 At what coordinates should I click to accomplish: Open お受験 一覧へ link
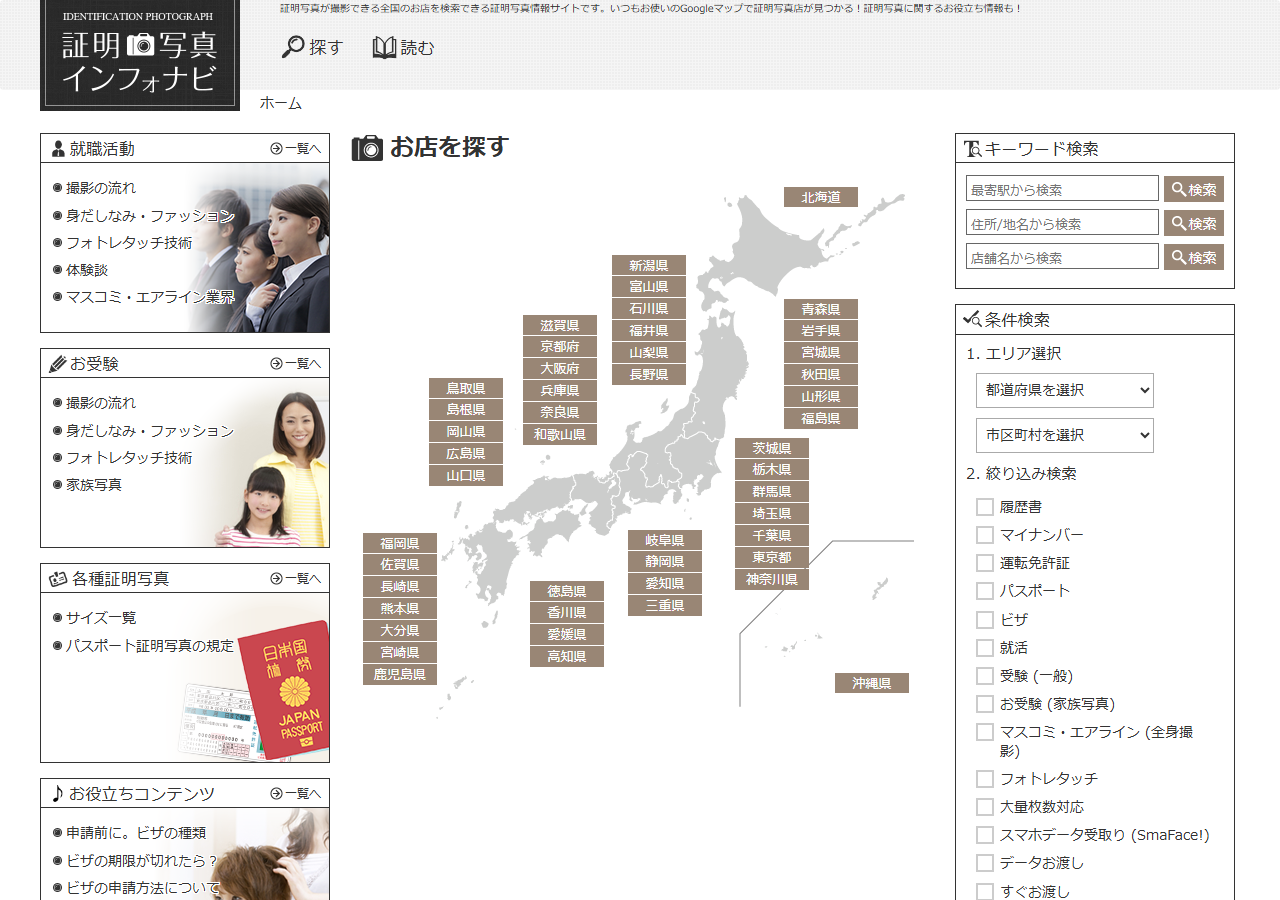[x=296, y=364]
